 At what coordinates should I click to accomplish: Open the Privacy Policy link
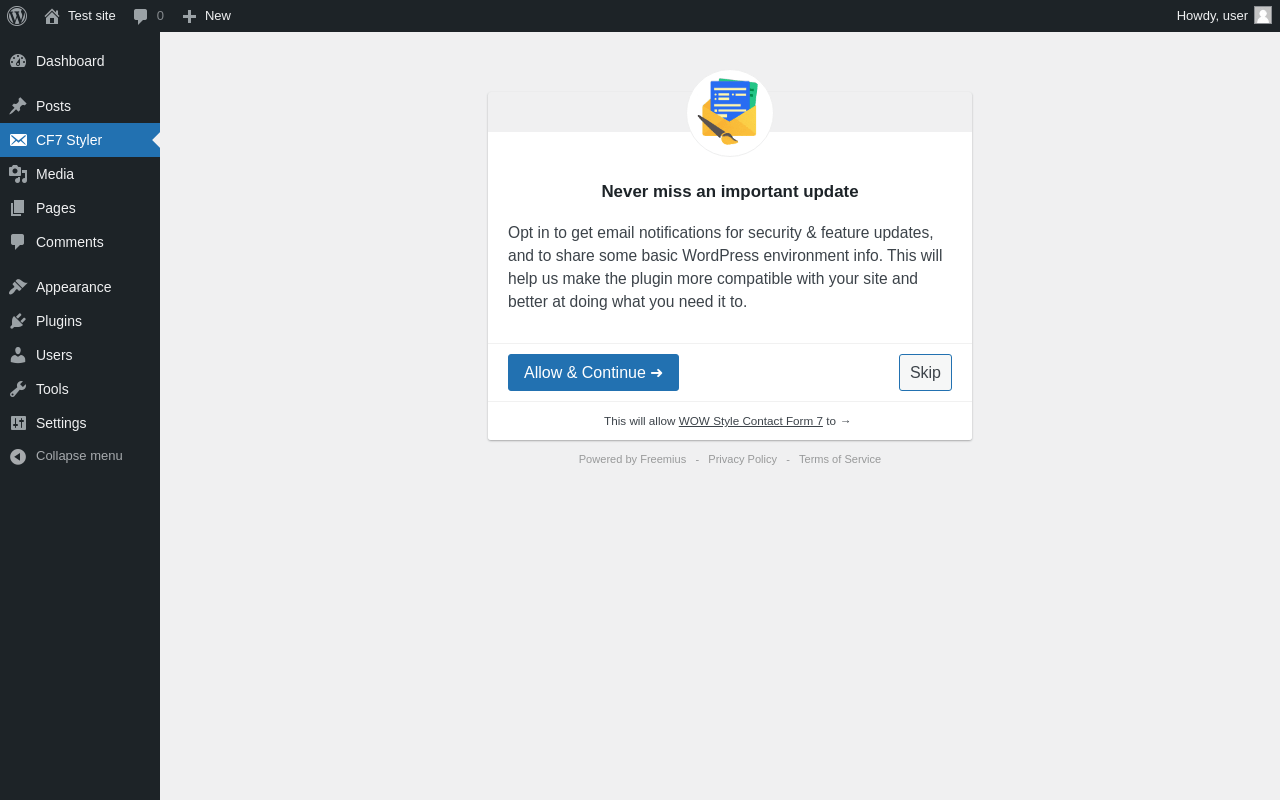[x=742, y=459]
